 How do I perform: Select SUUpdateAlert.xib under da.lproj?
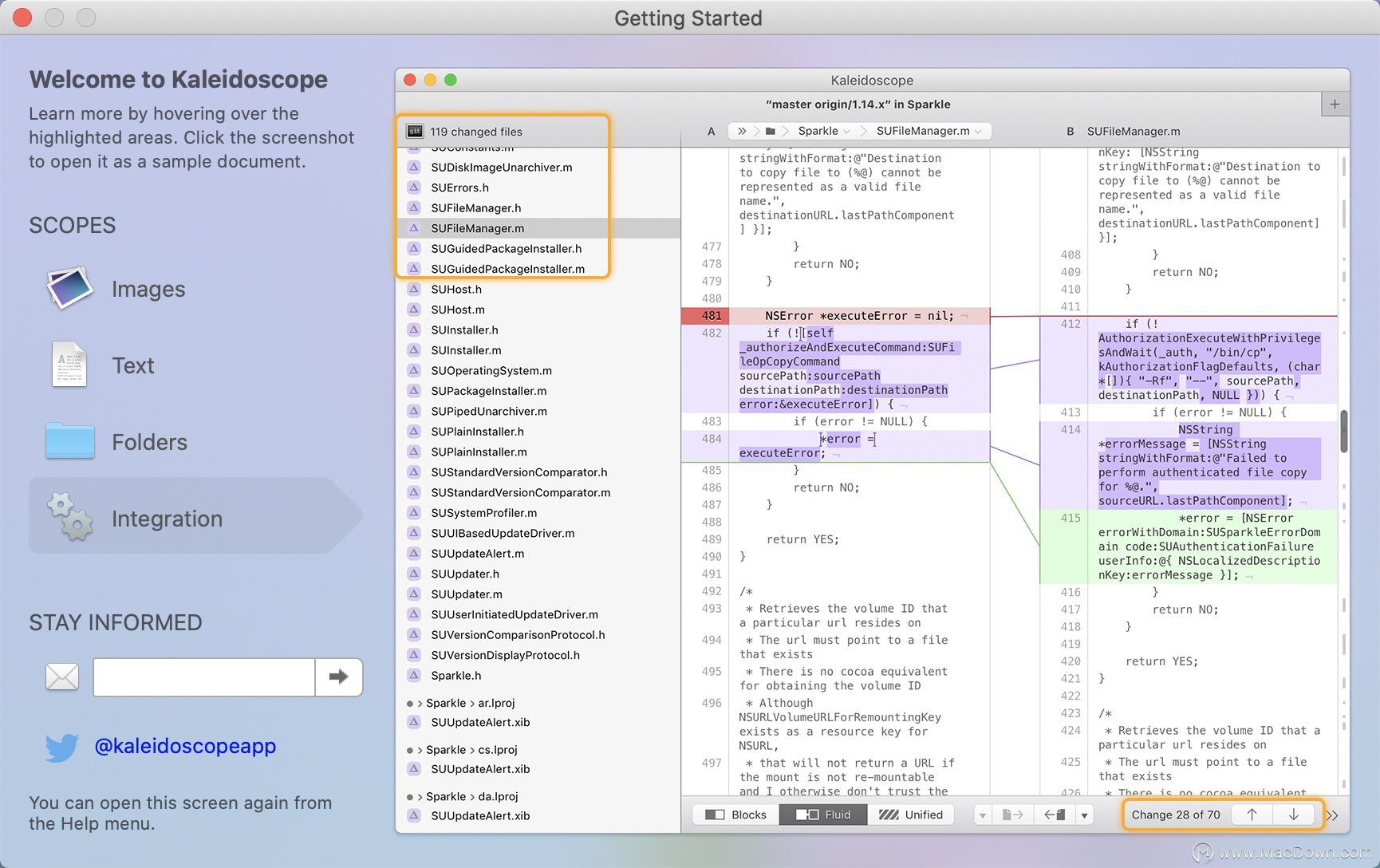tap(538, 815)
